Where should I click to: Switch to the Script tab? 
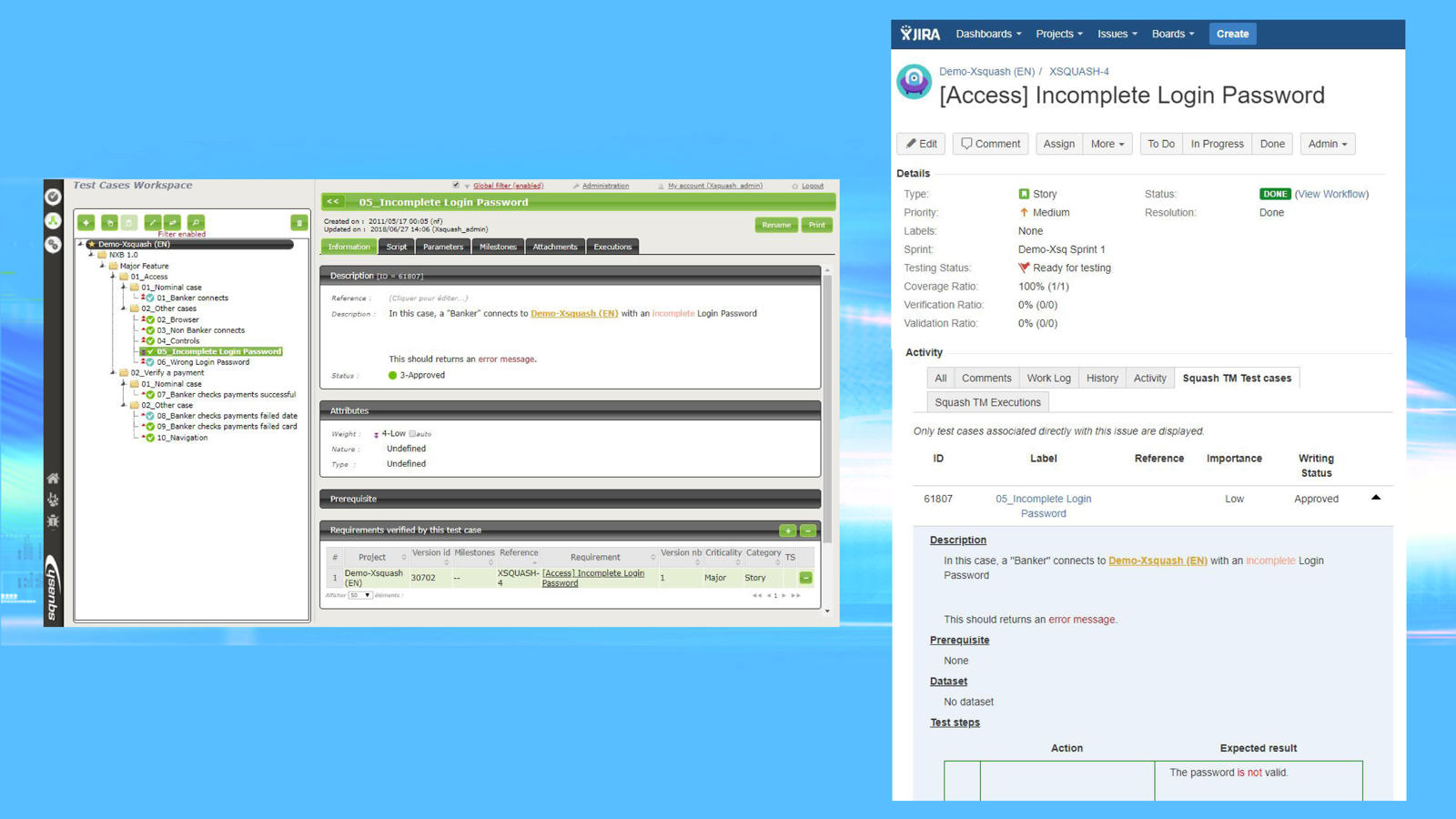(x=397, y=247)
